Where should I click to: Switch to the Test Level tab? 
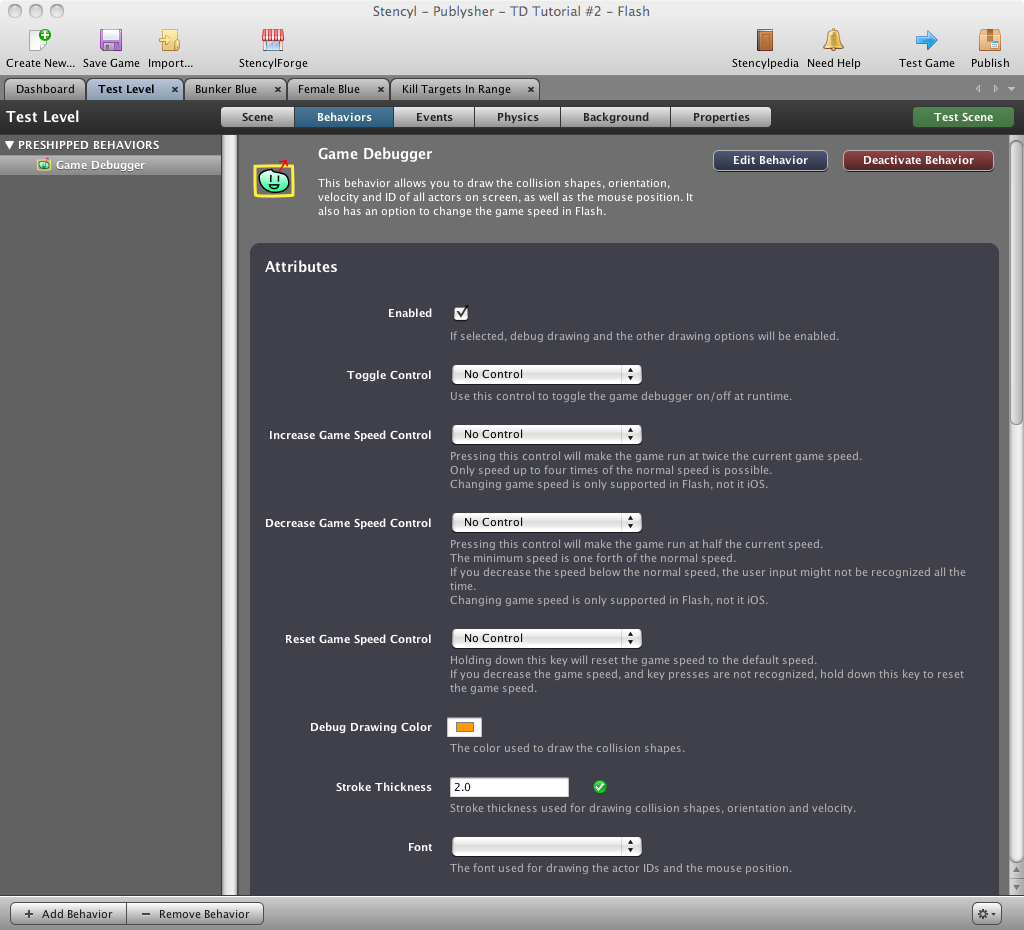point(126,89)
